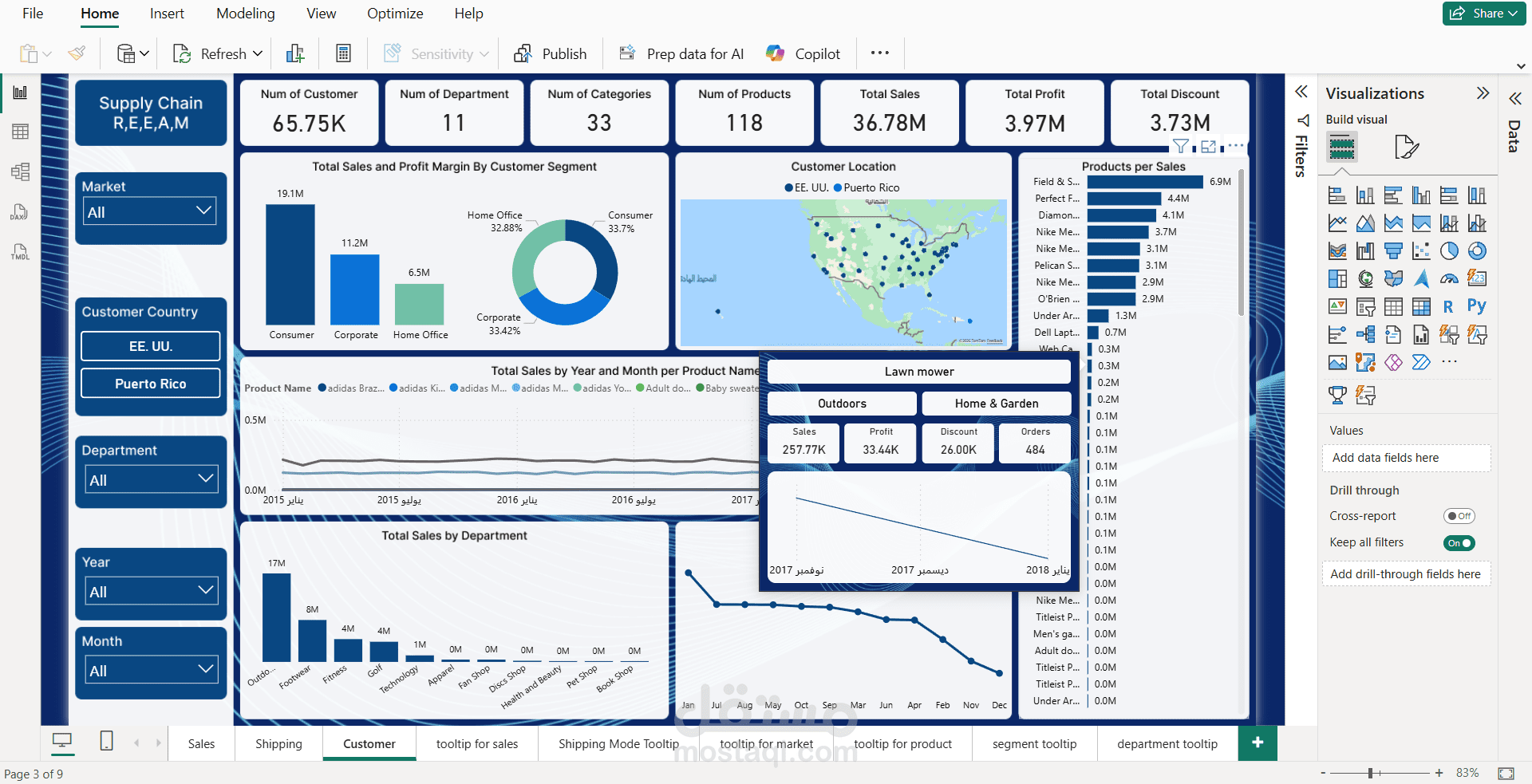Open the Year slicer dropdown
Image resolution: width=1532 pixels, height=784 pixels.
[151, 591]
